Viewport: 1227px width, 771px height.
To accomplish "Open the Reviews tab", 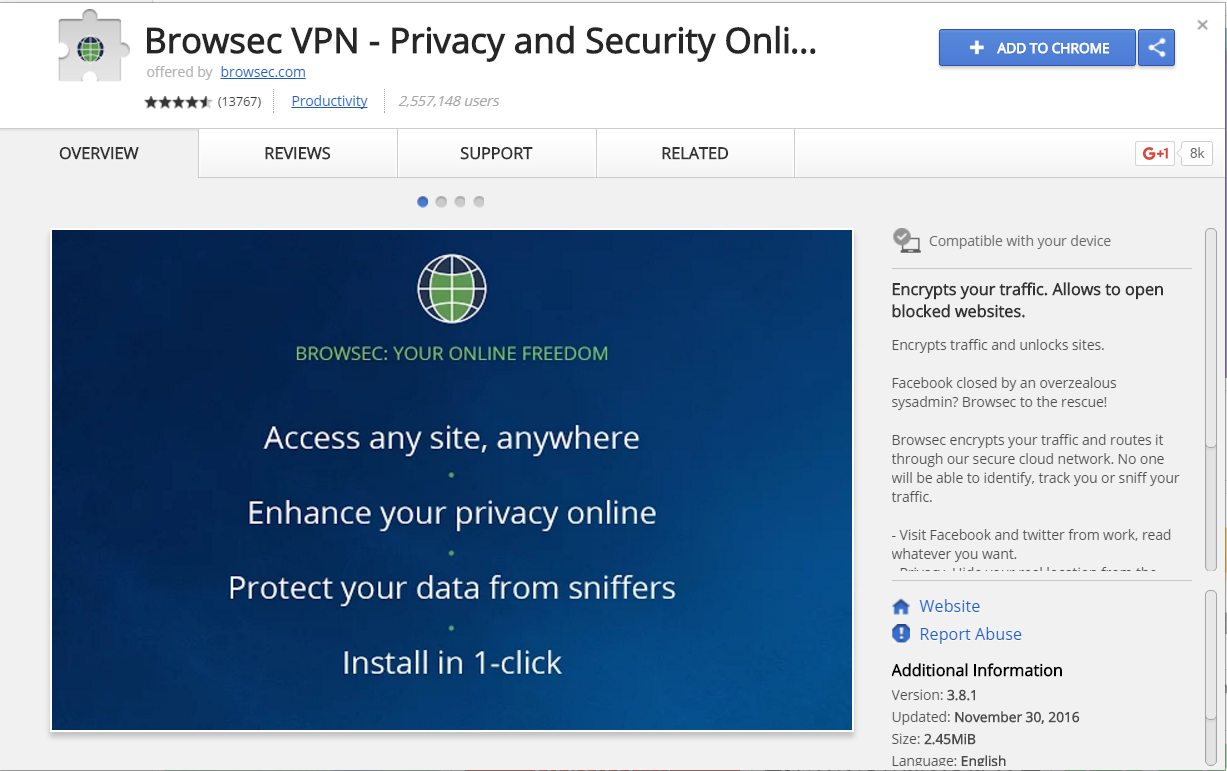I will tap(298, 154).
